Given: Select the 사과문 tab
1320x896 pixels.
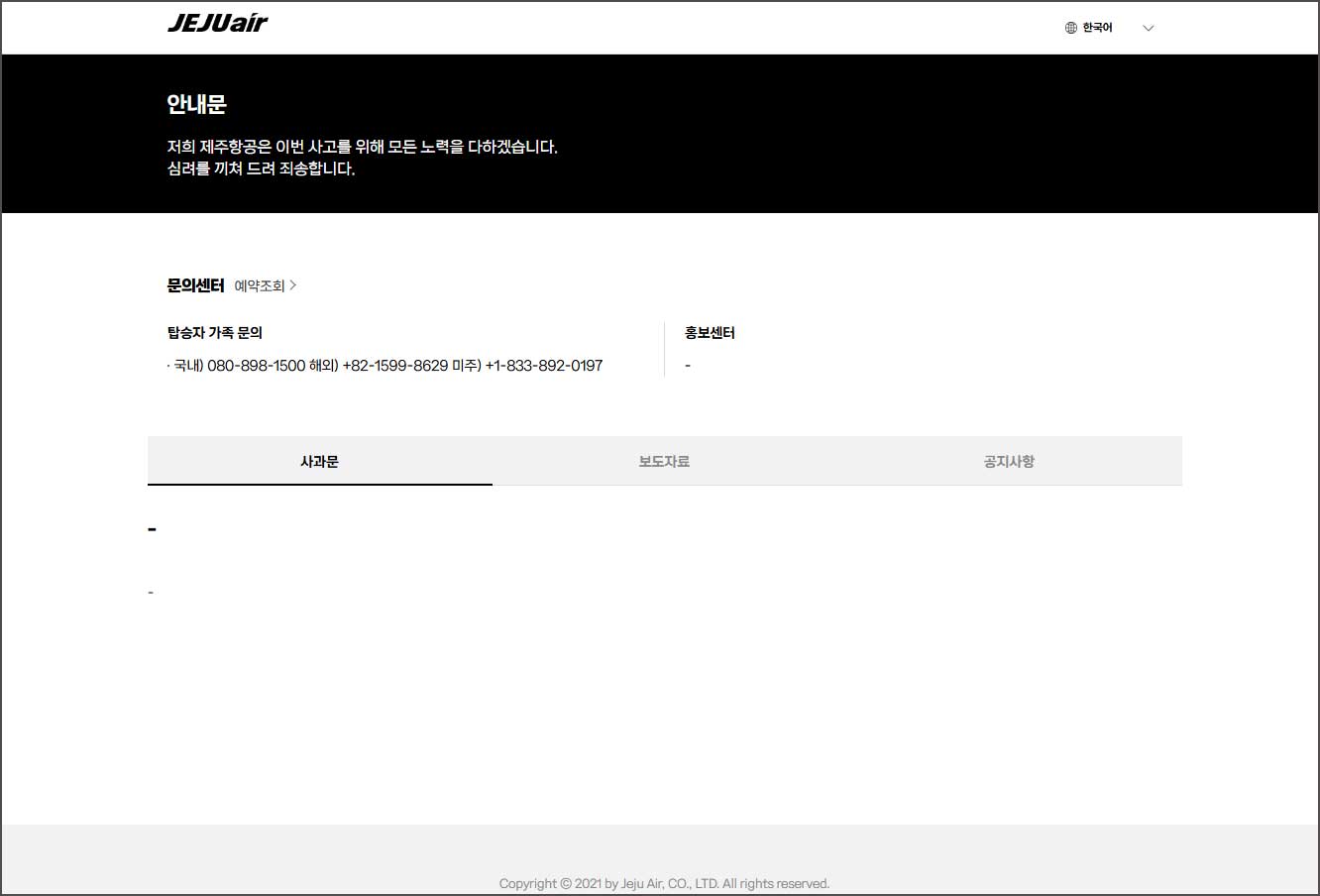Looking at the screenshot, I should (319, 461).
